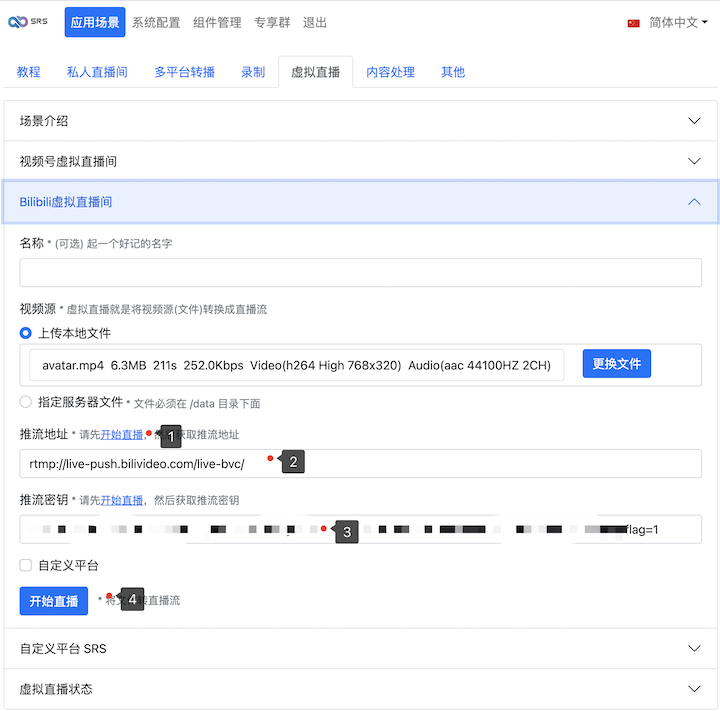Select the specify server file radio option
The height and width of the screenshot is (711, 720).
[26, 402]
